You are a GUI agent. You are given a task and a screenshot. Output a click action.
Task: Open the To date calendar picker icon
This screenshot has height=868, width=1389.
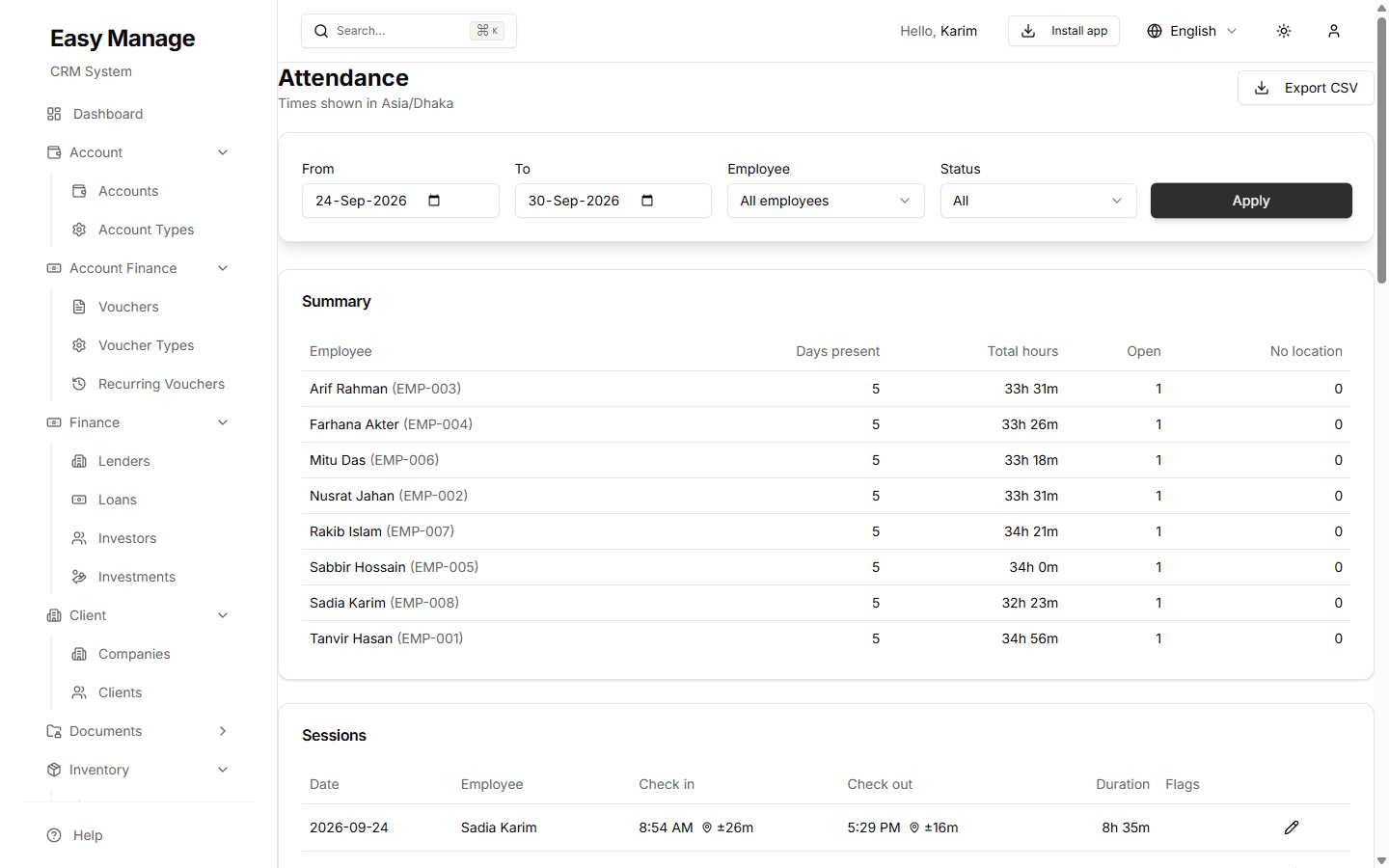(647, 201)
